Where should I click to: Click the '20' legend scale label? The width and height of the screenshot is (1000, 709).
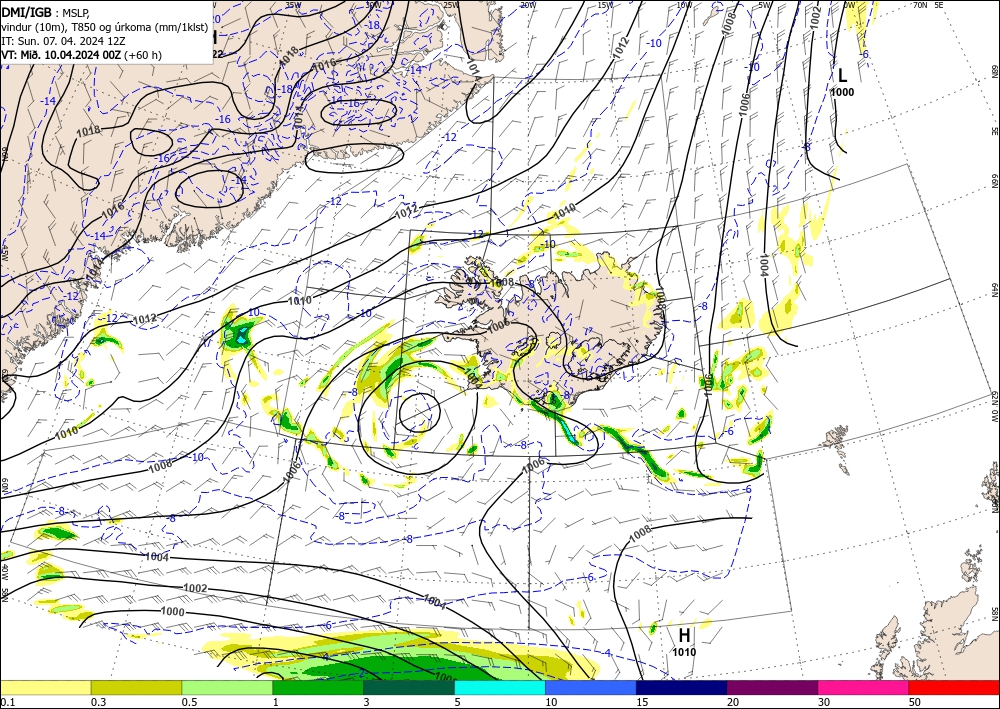[x=733, y=702]
